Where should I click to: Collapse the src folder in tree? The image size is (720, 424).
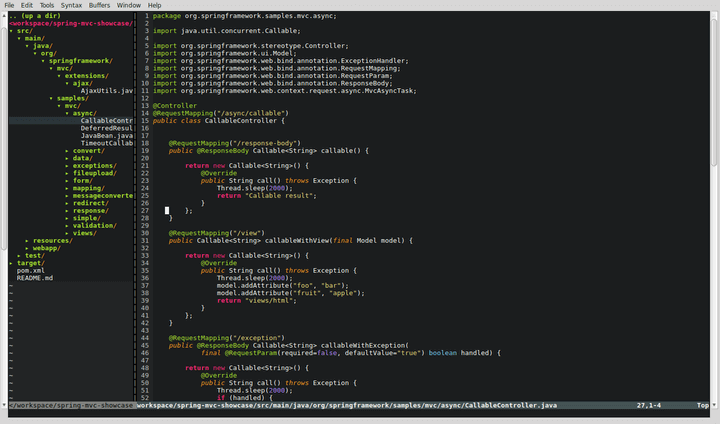tap(24, 31)
